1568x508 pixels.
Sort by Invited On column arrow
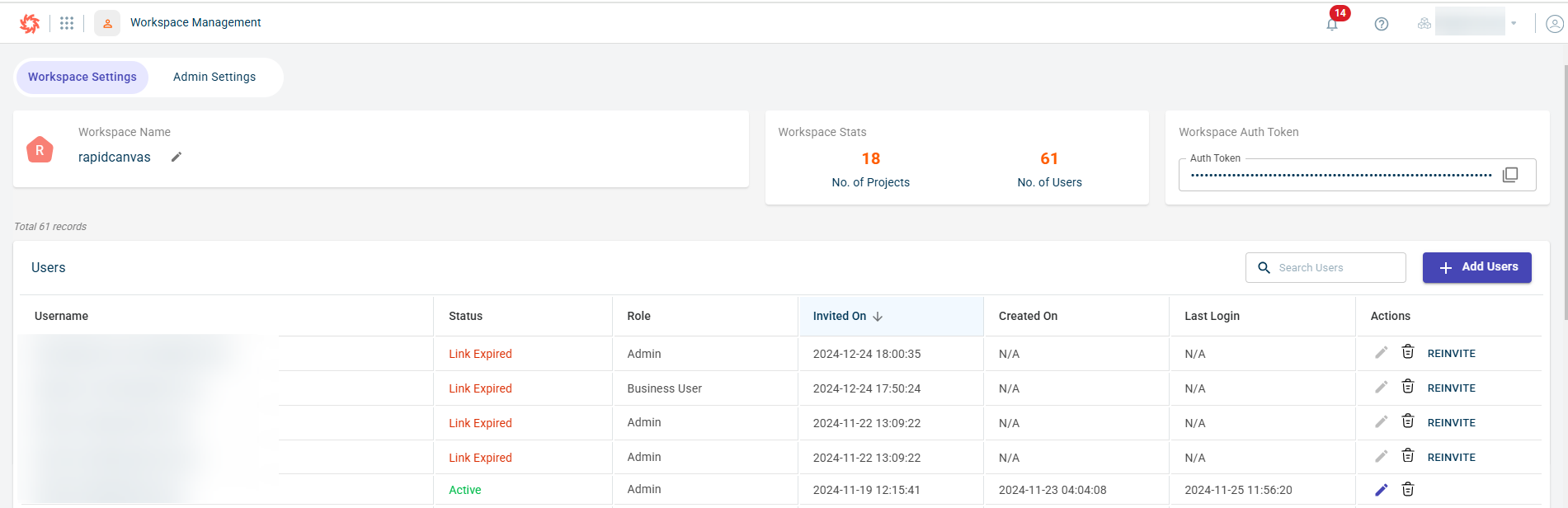click(x=878, y=316)
